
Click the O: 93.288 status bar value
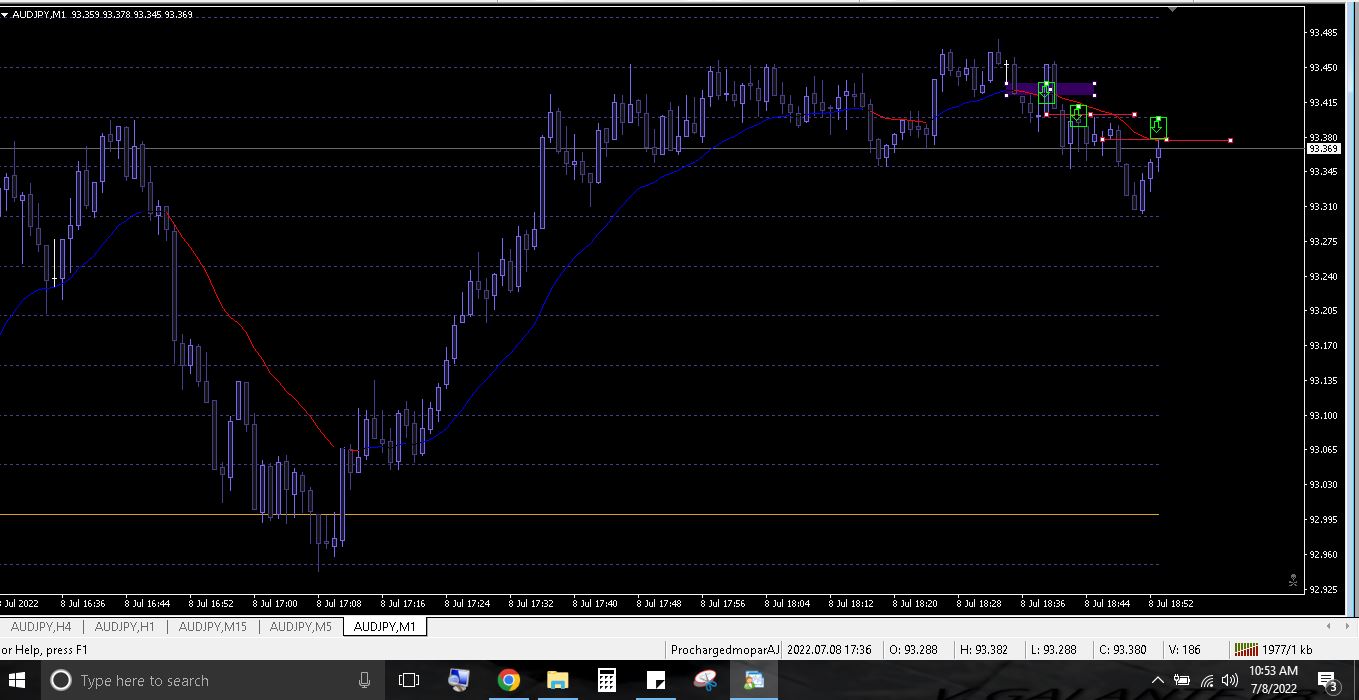pos(914,649)
